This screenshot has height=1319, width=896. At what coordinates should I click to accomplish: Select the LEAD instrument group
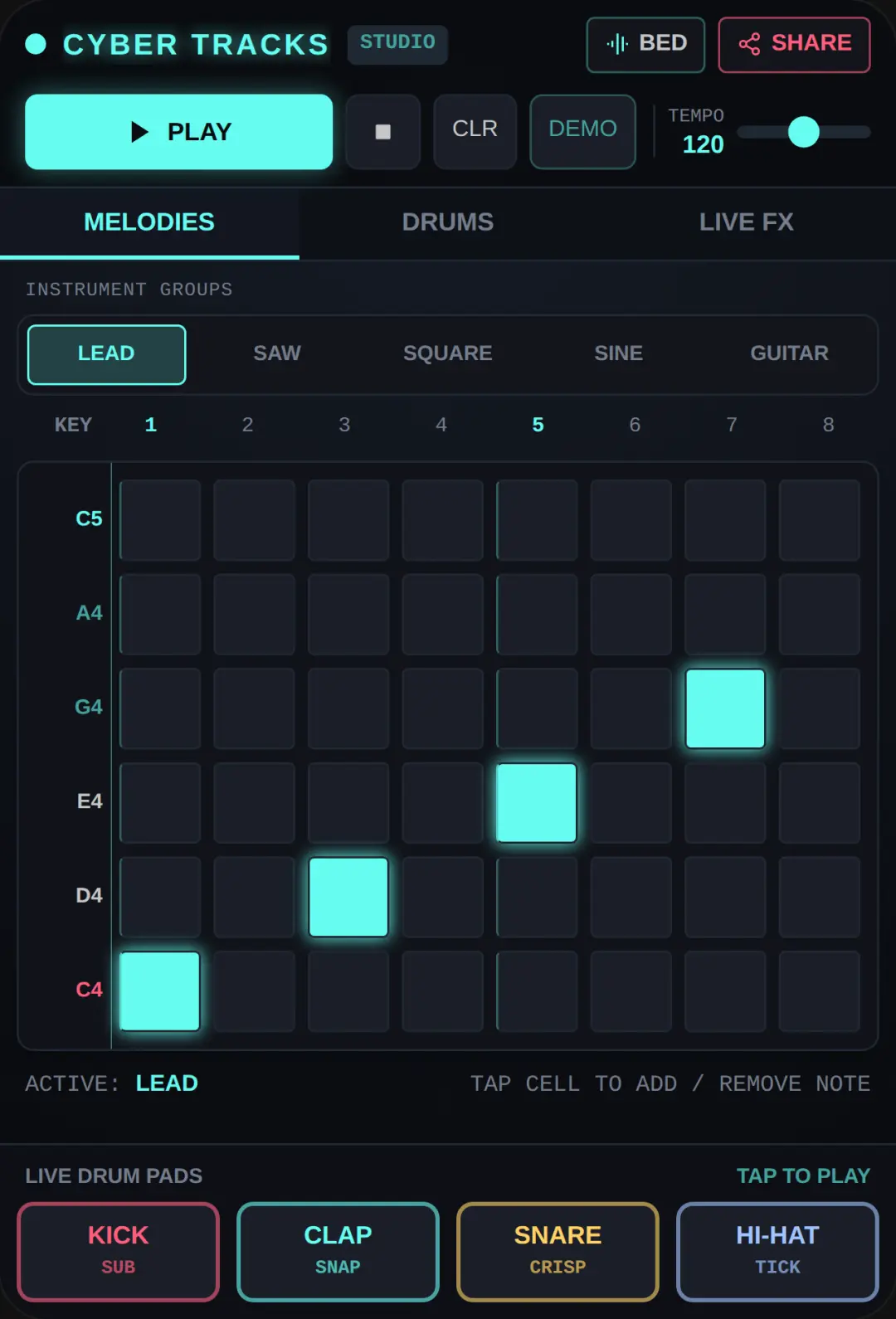(106, 354)
